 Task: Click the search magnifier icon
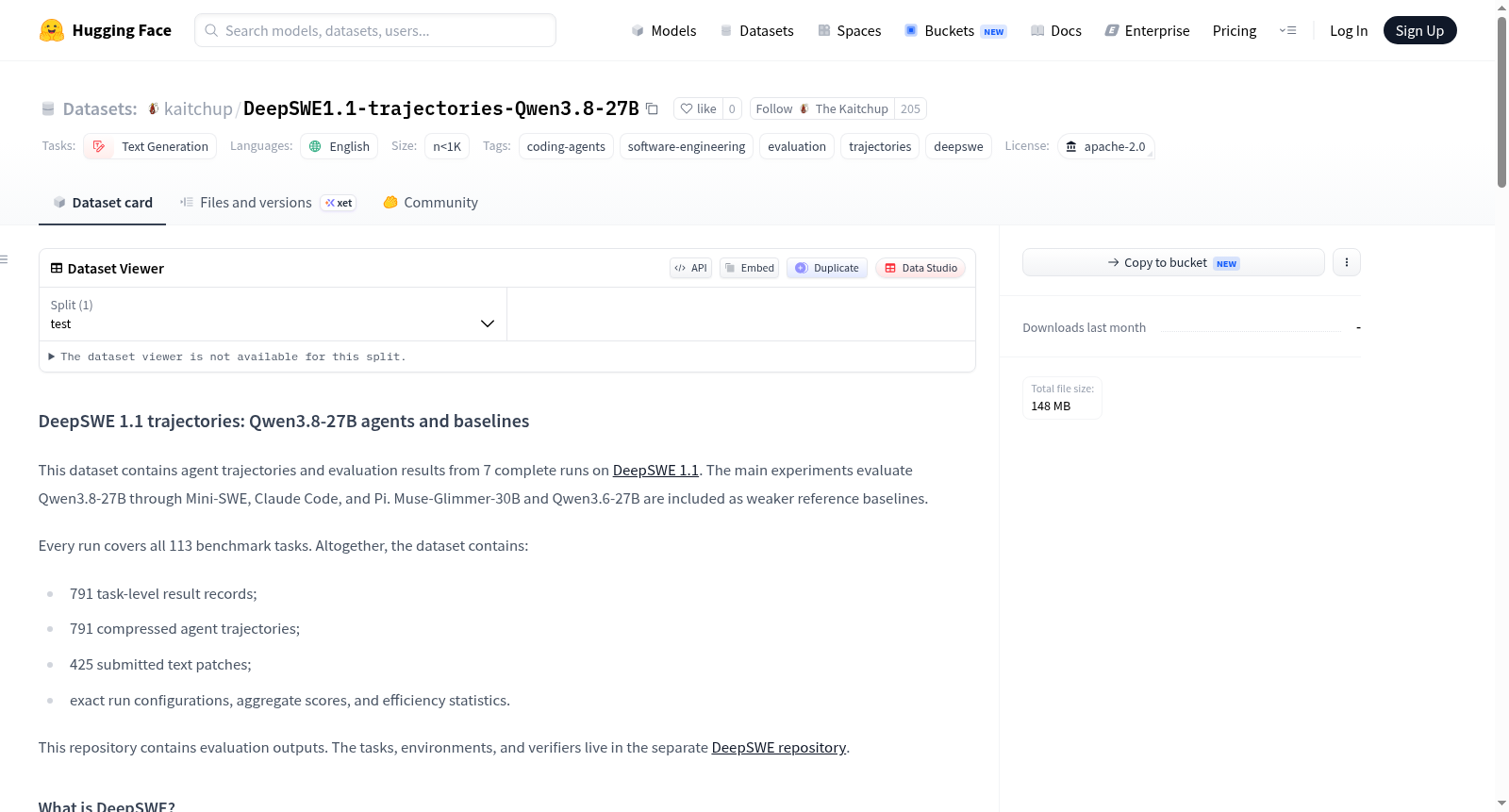pyautogui.click(x=211, y=30)
